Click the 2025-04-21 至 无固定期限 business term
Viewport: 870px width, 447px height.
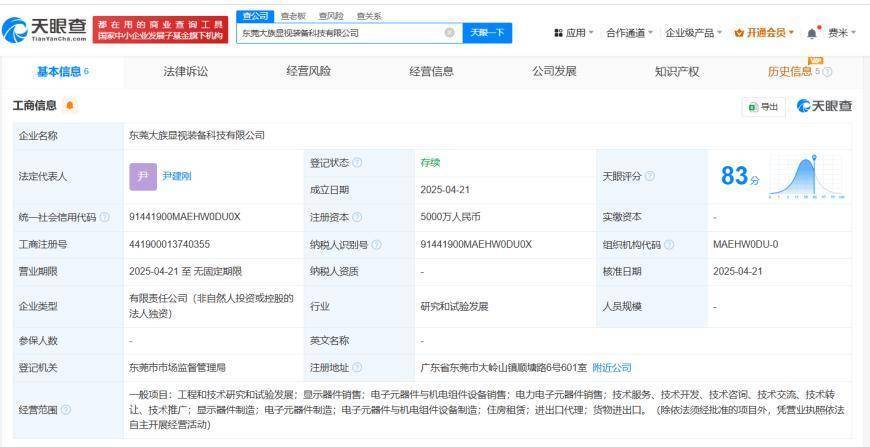(185, 272)
